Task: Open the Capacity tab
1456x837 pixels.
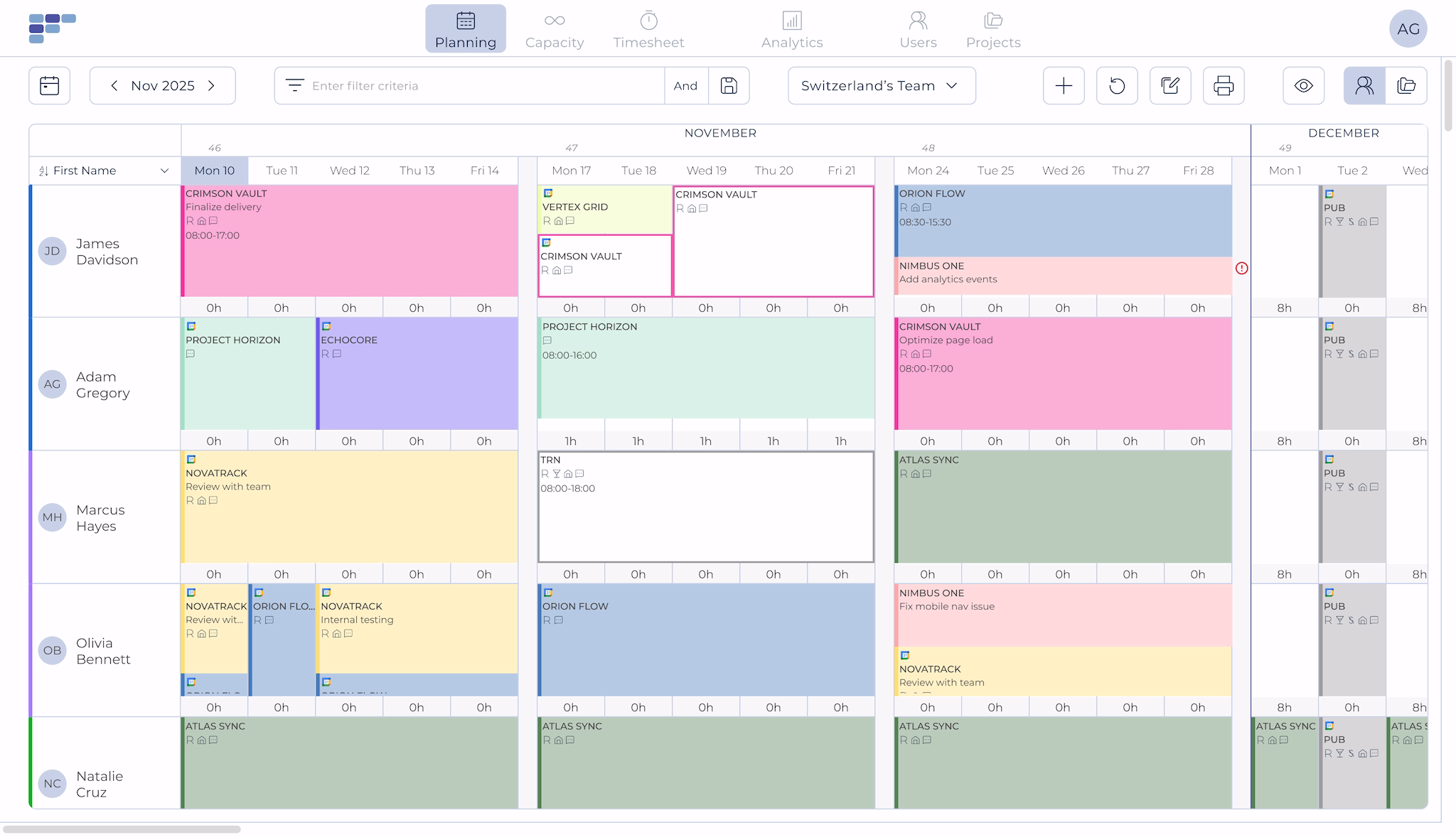Action: tap(555, 29)
